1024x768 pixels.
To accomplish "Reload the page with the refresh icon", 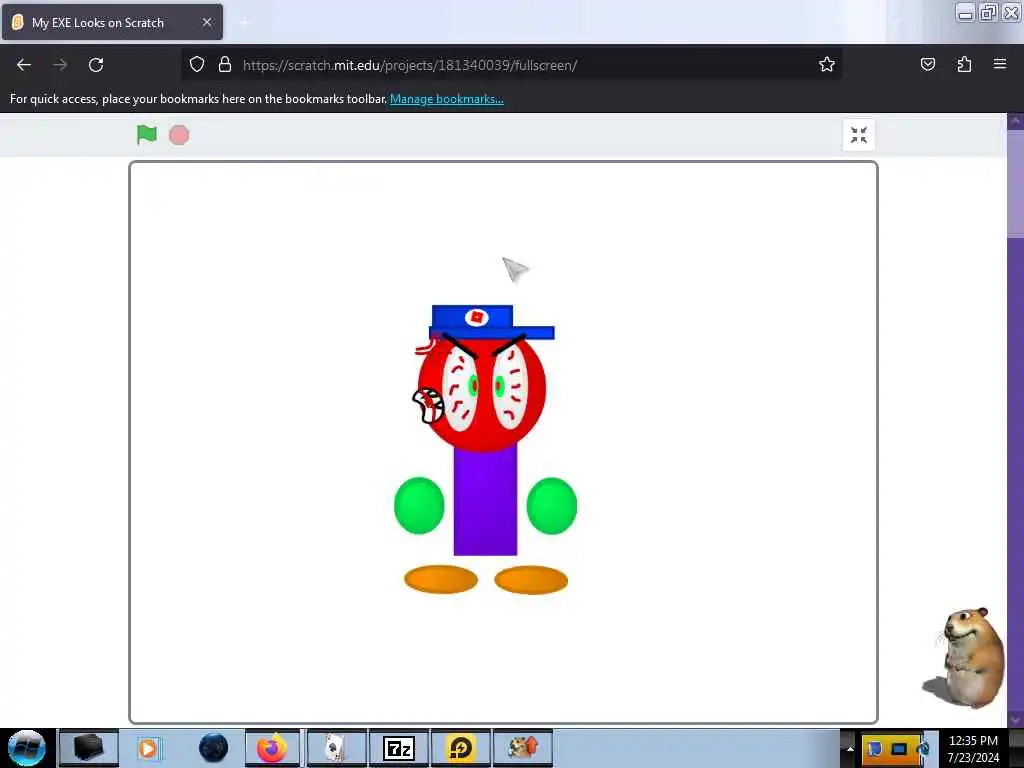I will click(x=96, y=65).
